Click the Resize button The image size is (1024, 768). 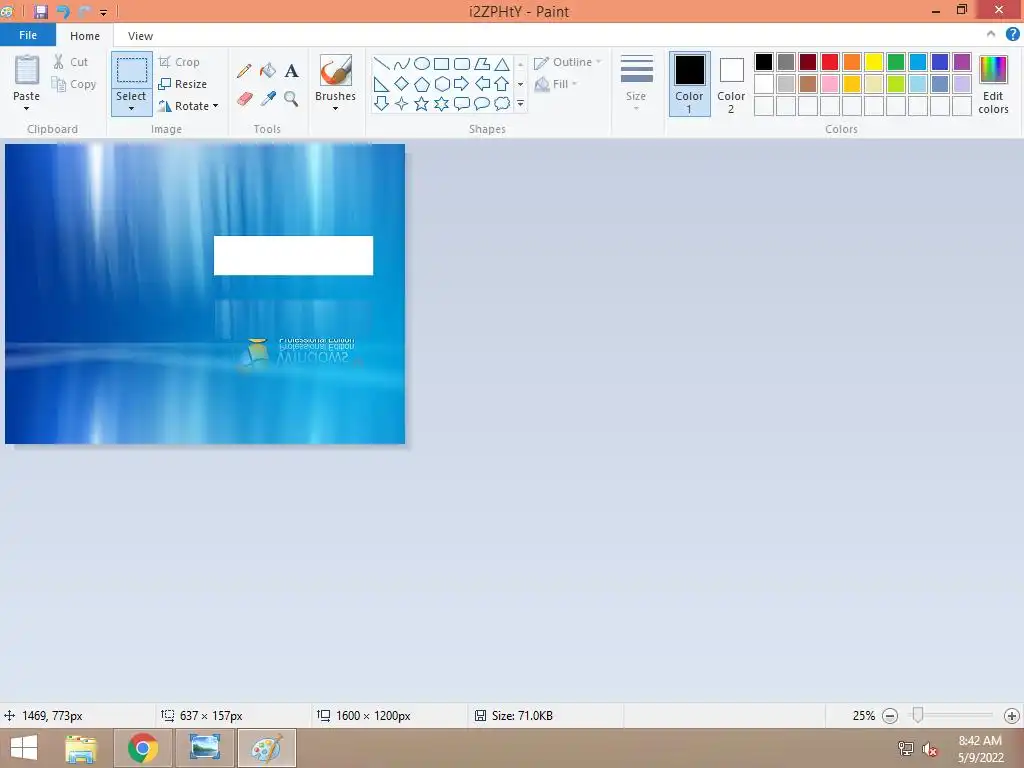click(x=183, y=84)
